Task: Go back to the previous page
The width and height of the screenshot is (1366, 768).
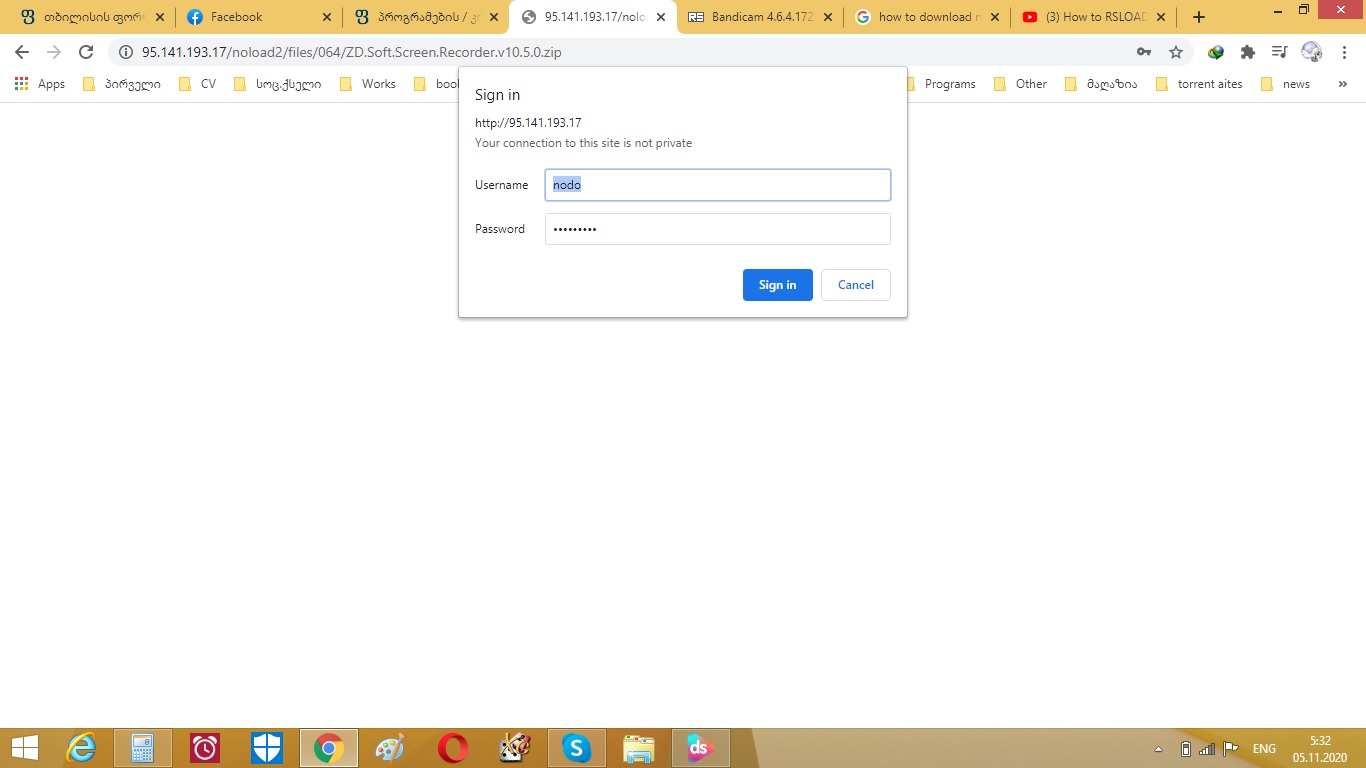Action: pyautogui.click(x=22, y=52)
